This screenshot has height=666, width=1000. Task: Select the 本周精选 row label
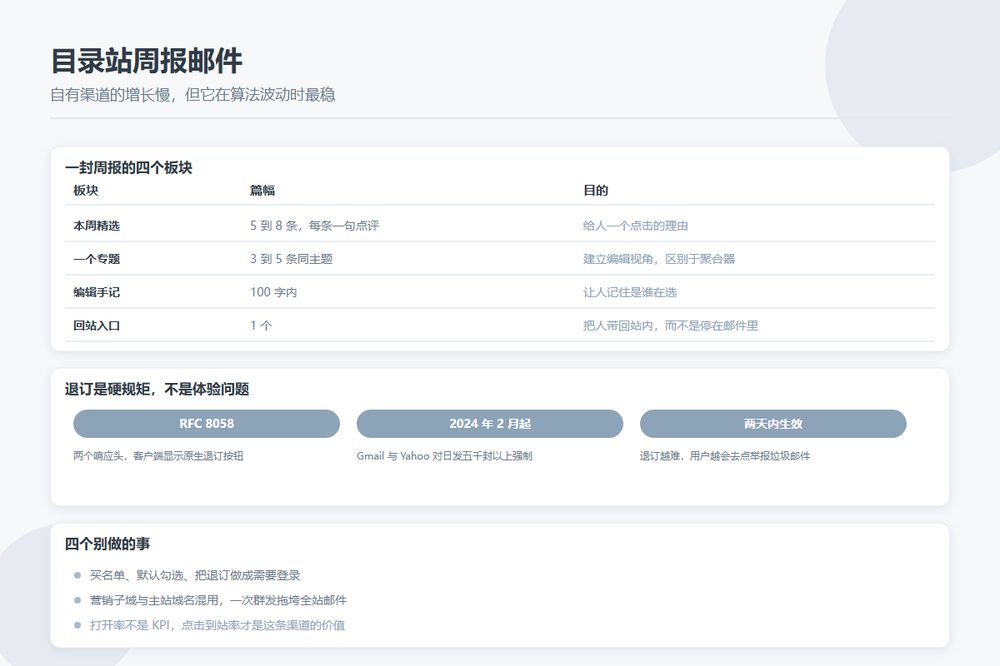(96, 226)
